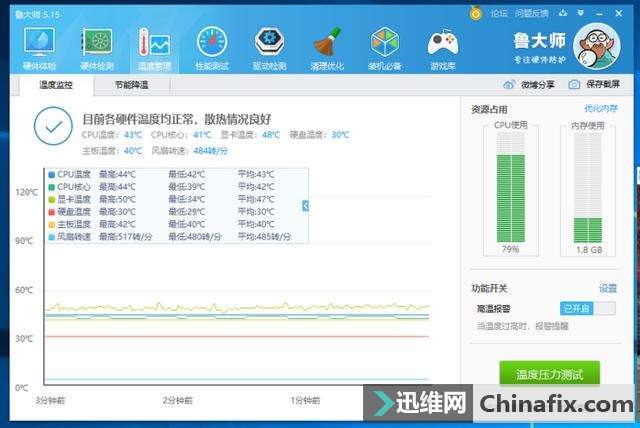Click the 最高:517转/分 fan value
Image resolution: width=640 pixels, height=428 pixels.
click(x=126, y=237)
